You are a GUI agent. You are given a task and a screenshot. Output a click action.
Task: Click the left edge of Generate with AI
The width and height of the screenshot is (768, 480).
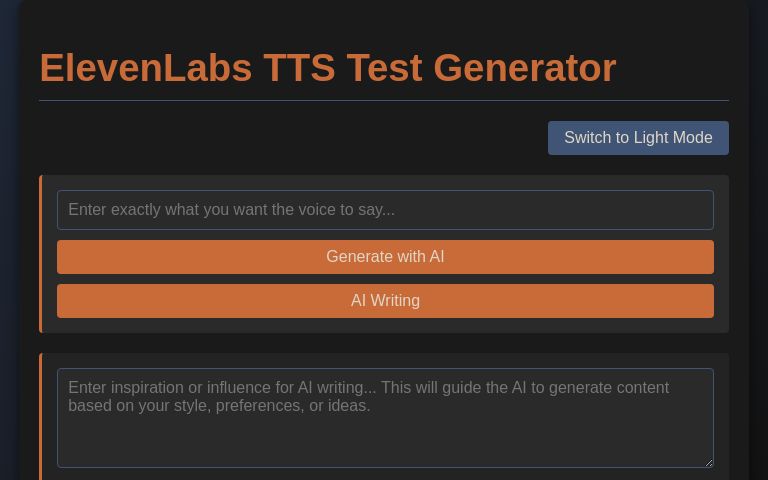coord(63,257)
